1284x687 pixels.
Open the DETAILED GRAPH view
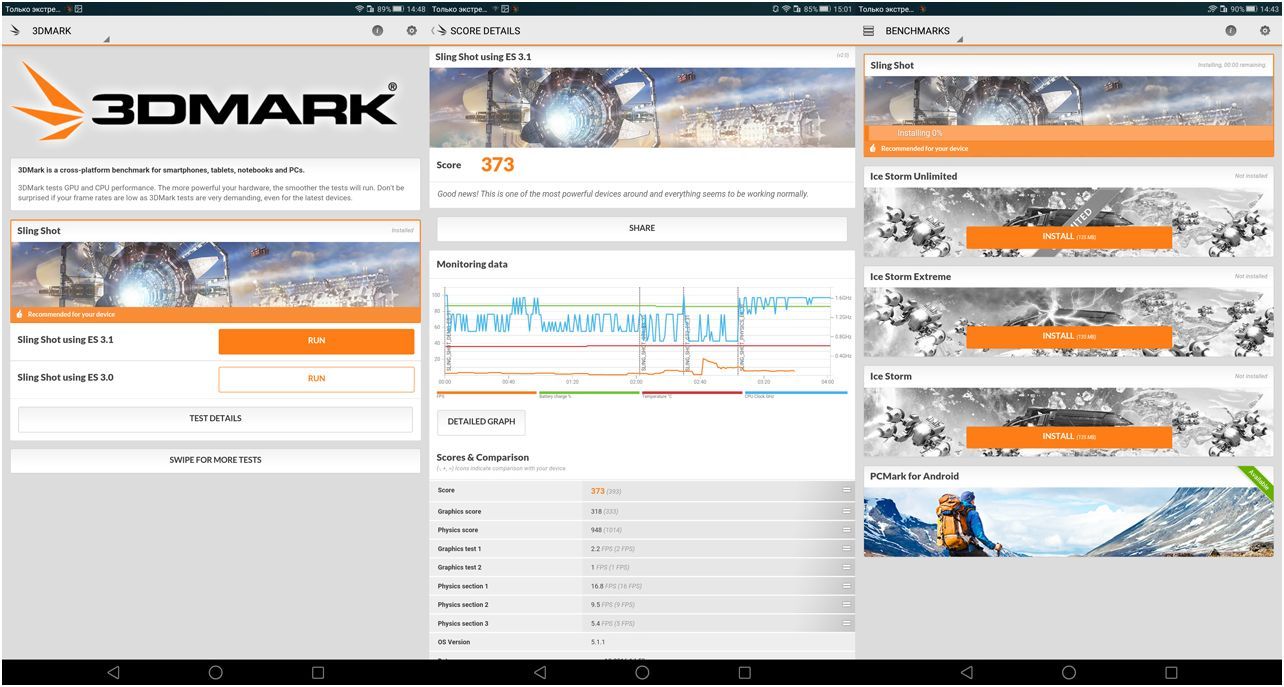click(x=481, y=422)
